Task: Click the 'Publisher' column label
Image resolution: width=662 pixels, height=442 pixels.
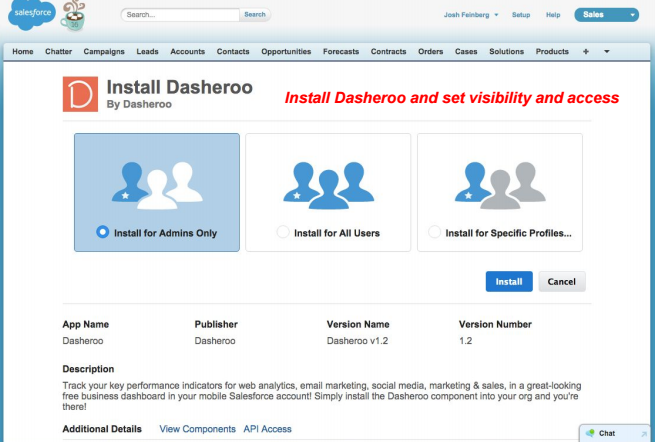Action: [216, 324]
